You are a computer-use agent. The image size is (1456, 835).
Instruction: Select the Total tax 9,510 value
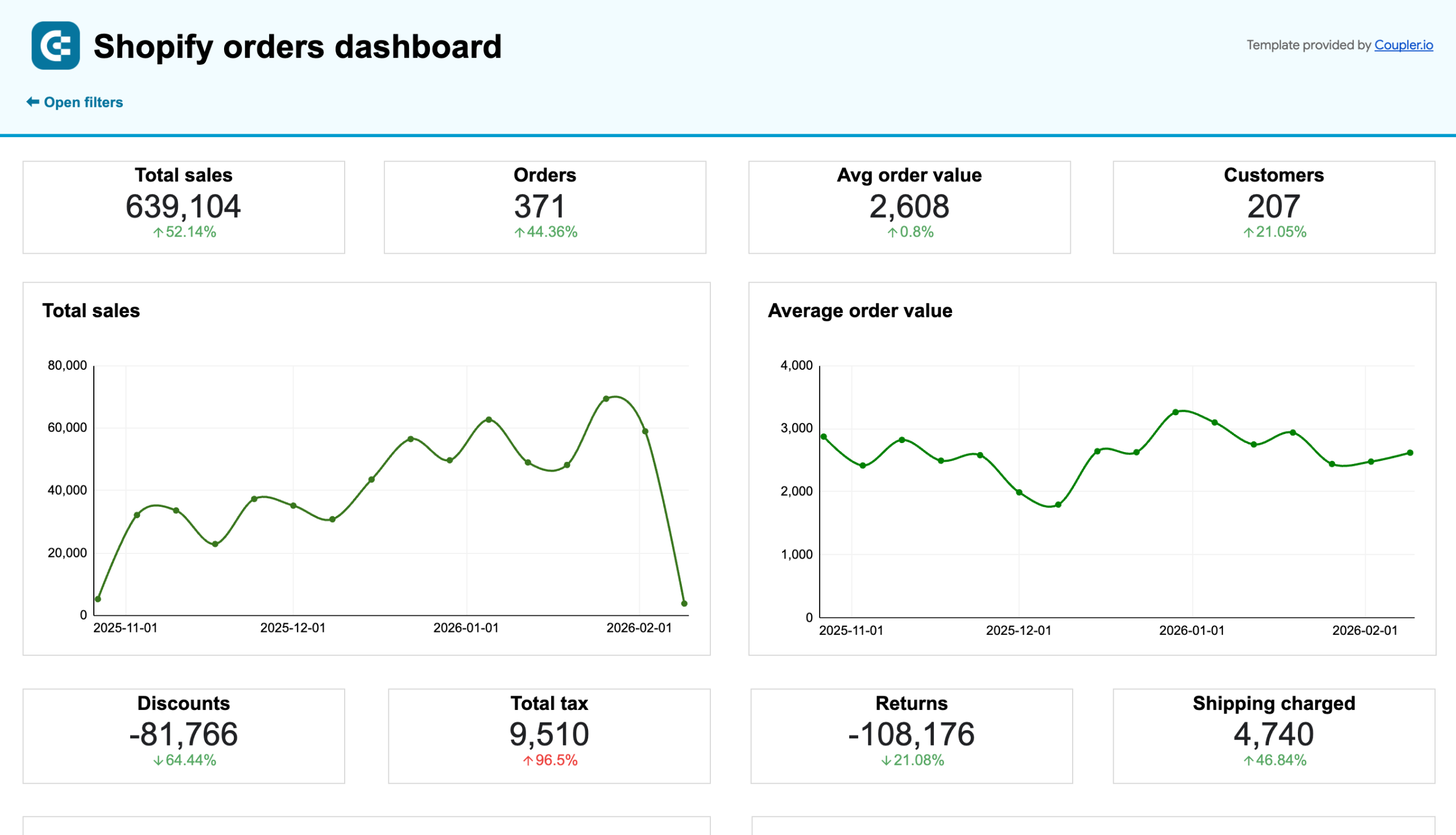coord(549,735)
